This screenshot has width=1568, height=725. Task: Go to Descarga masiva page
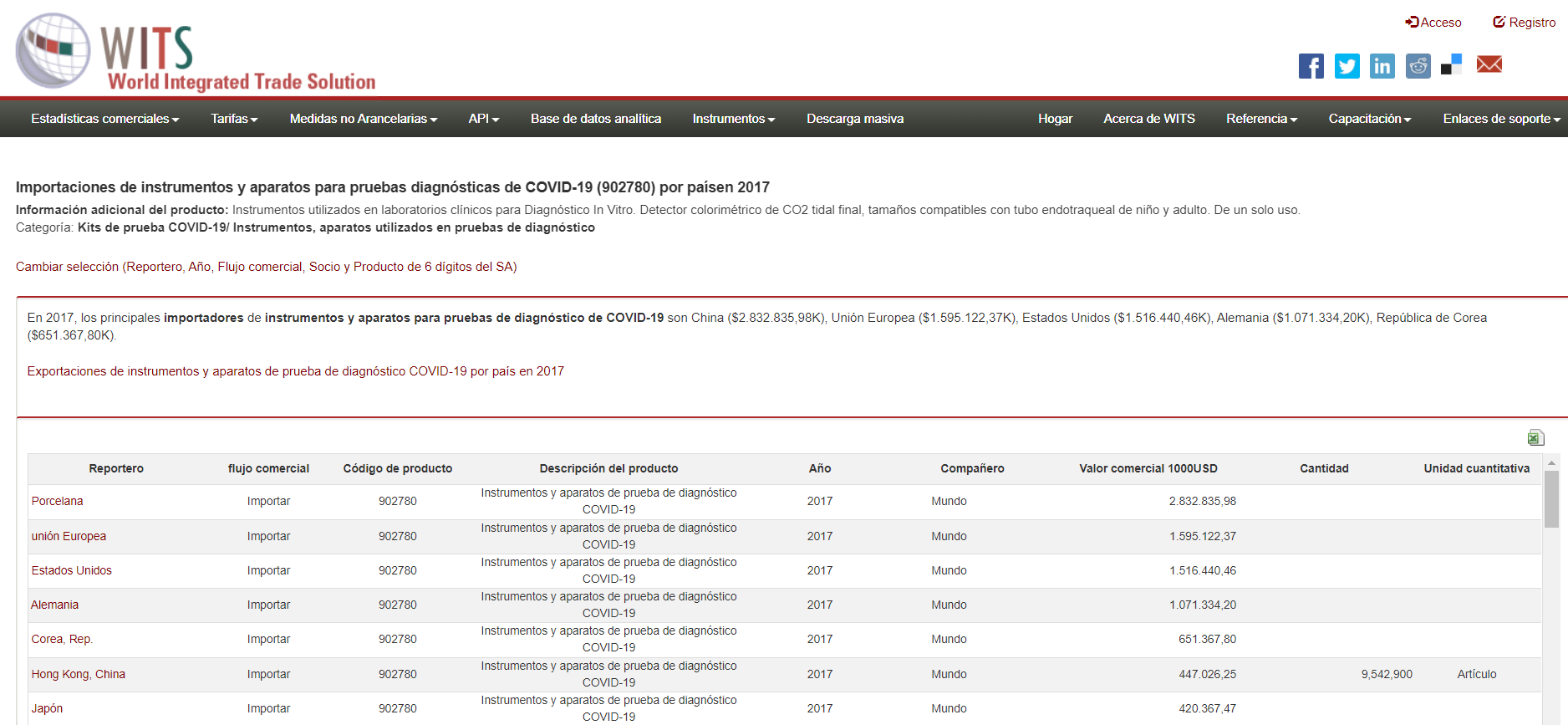854,119
